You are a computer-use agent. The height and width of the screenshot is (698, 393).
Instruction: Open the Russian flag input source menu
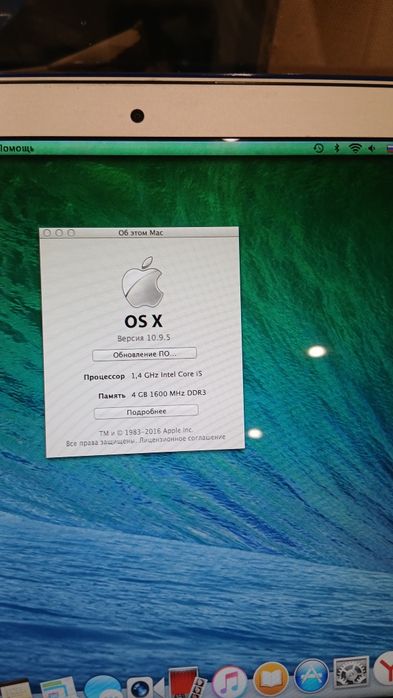[390, 148]
